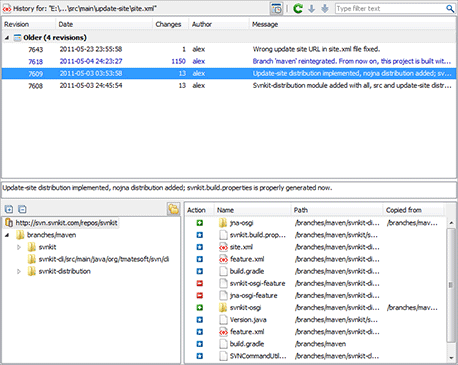Click in the Type filter text field
The image size is (458, 365).
point(390,9)
